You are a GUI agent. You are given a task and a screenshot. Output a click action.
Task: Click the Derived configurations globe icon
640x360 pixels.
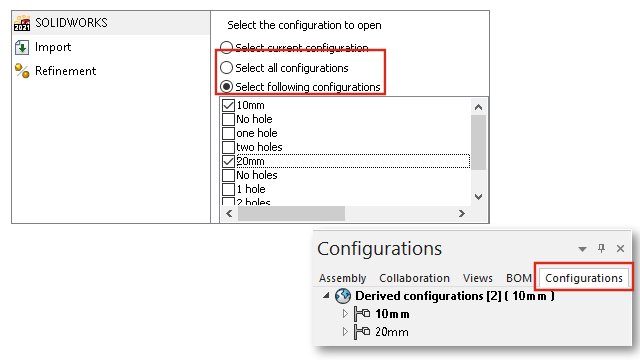(343, 296)
